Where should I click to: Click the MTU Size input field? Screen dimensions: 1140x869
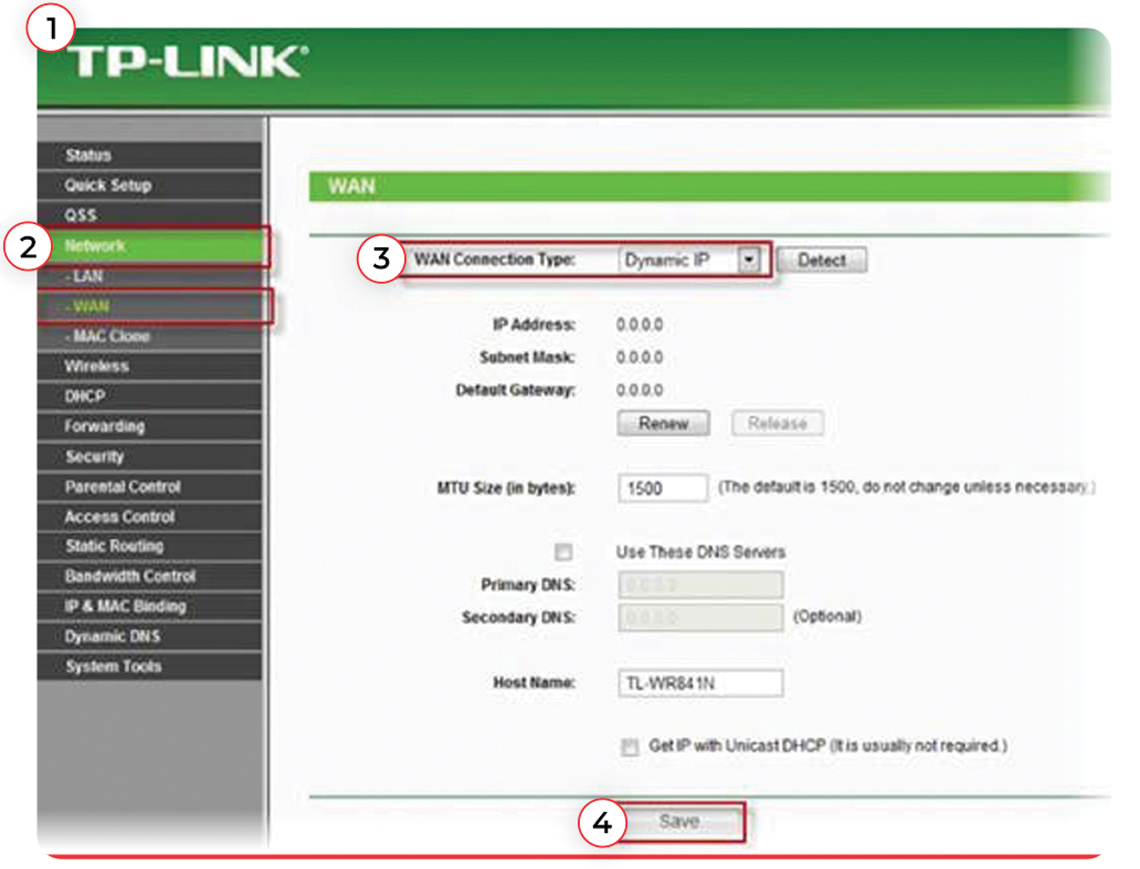(662, 488)
